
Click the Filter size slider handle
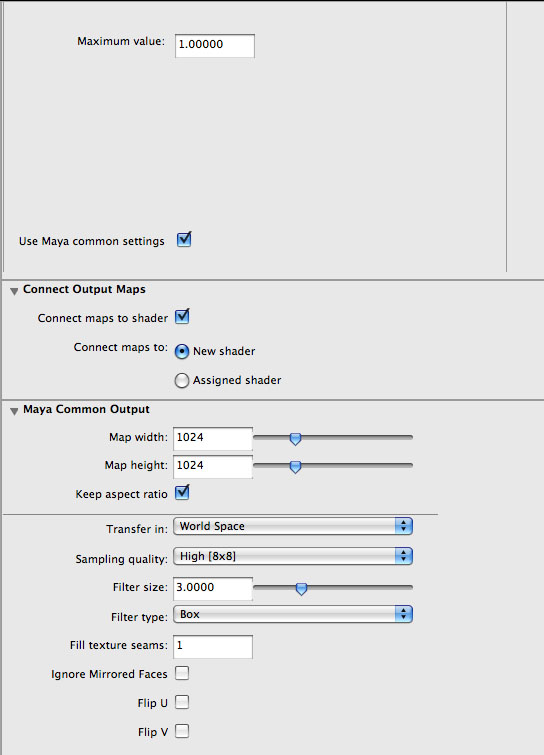pyautogui.click(x=301, y=589)
